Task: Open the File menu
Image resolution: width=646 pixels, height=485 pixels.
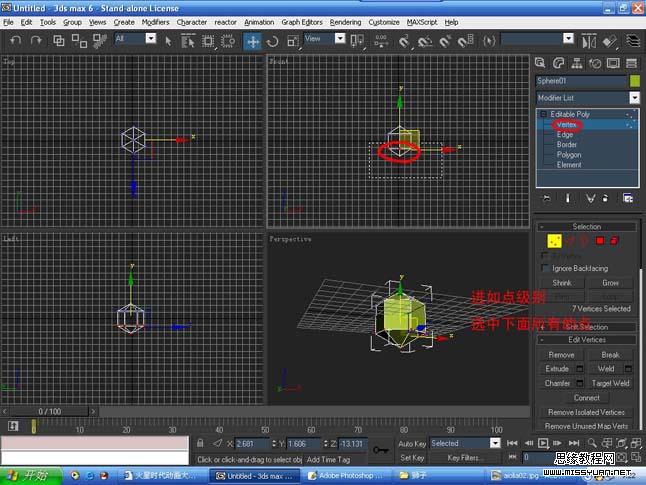Action: coord(8,22)
